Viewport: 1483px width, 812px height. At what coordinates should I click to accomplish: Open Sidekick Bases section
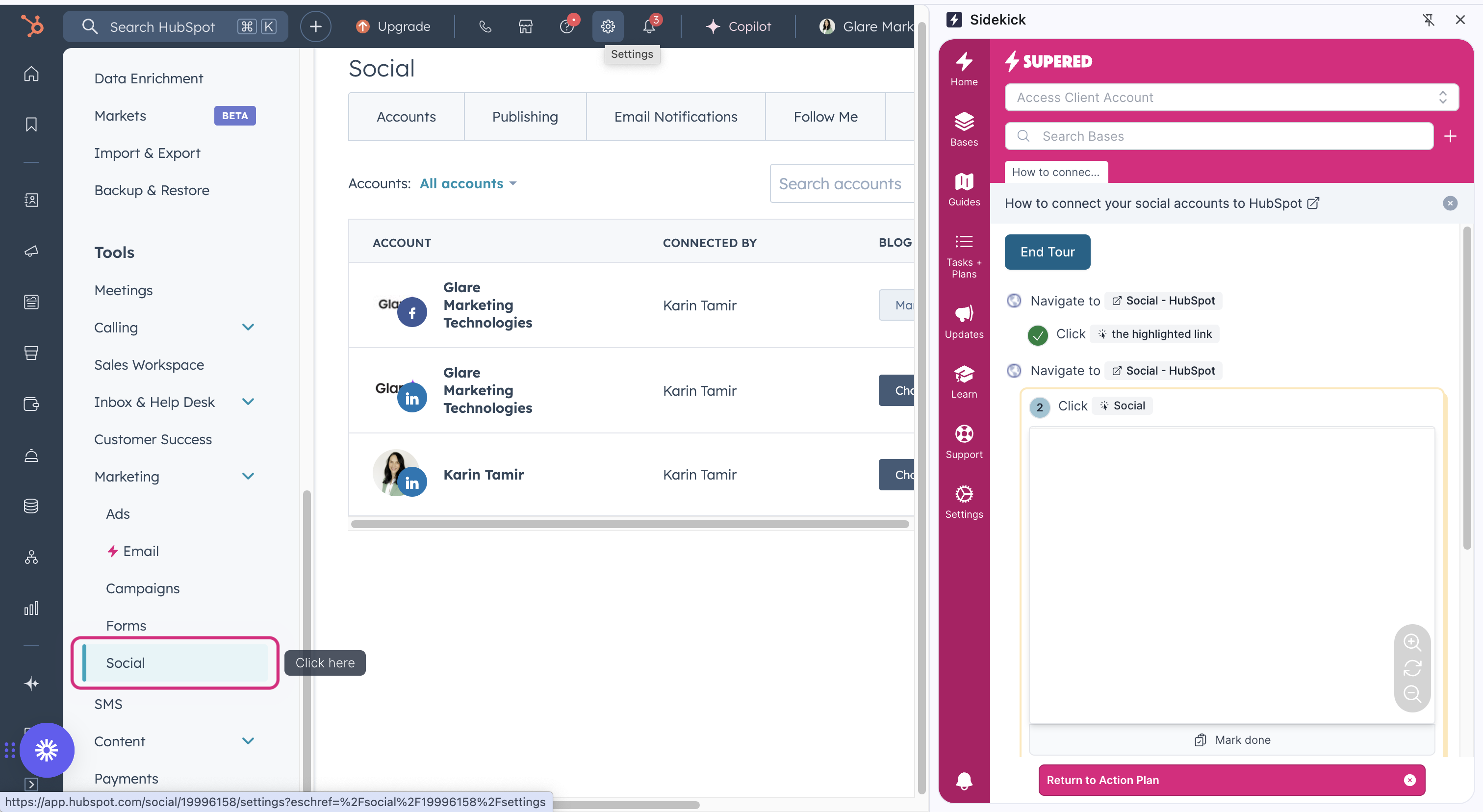pos(964,129)
